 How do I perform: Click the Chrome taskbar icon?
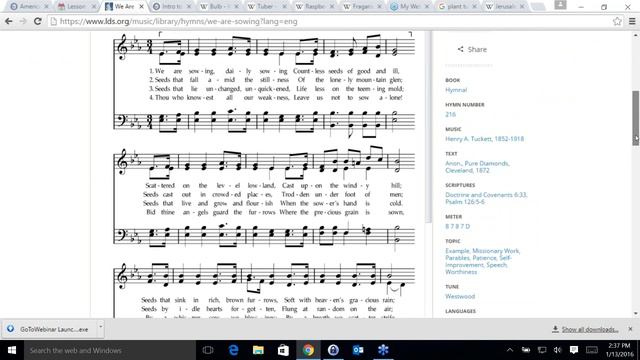point(308,350)
